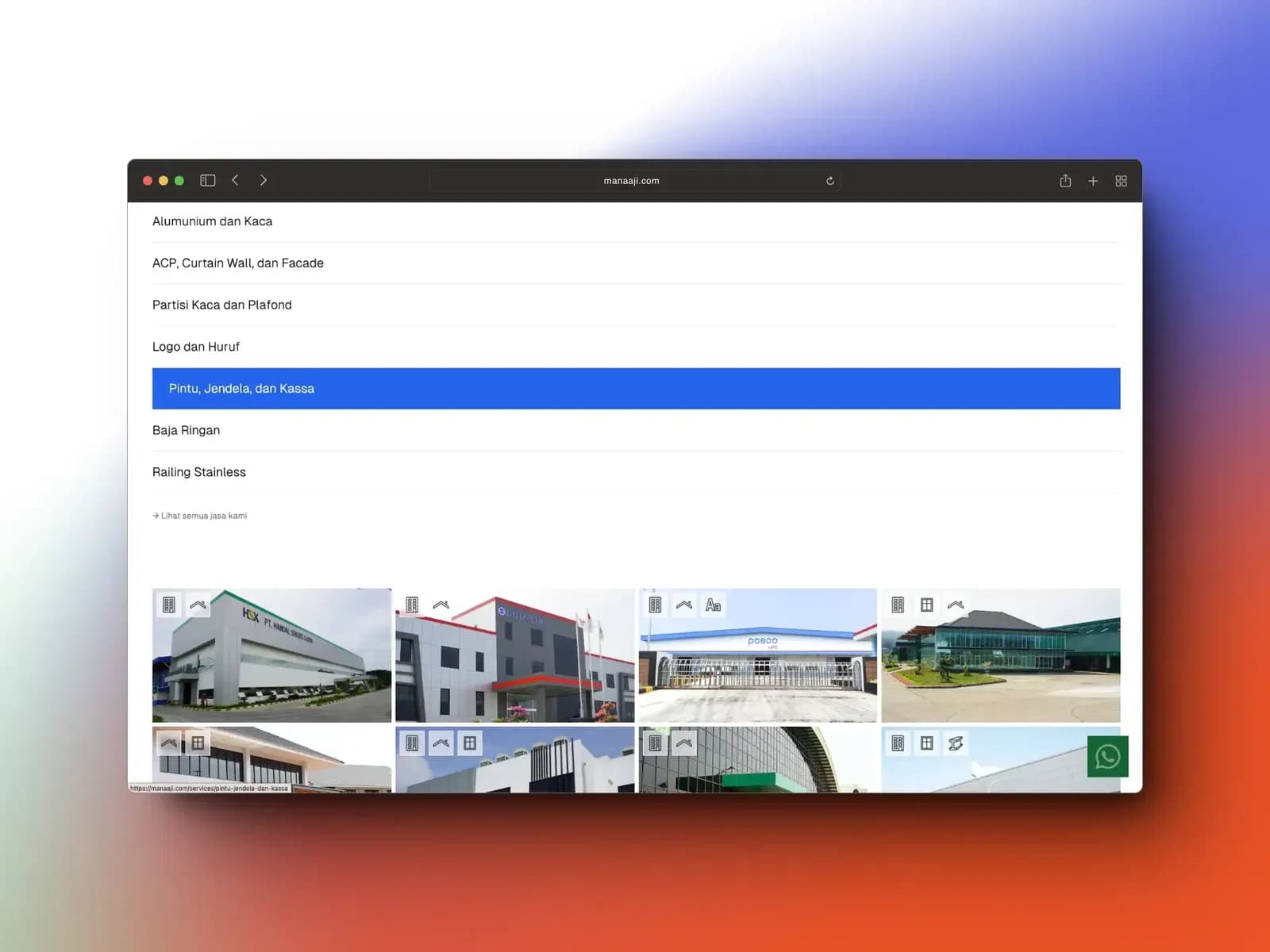Open the Baja Ringan service
This screenshot has width=1270, height=952.
point(186,430)
